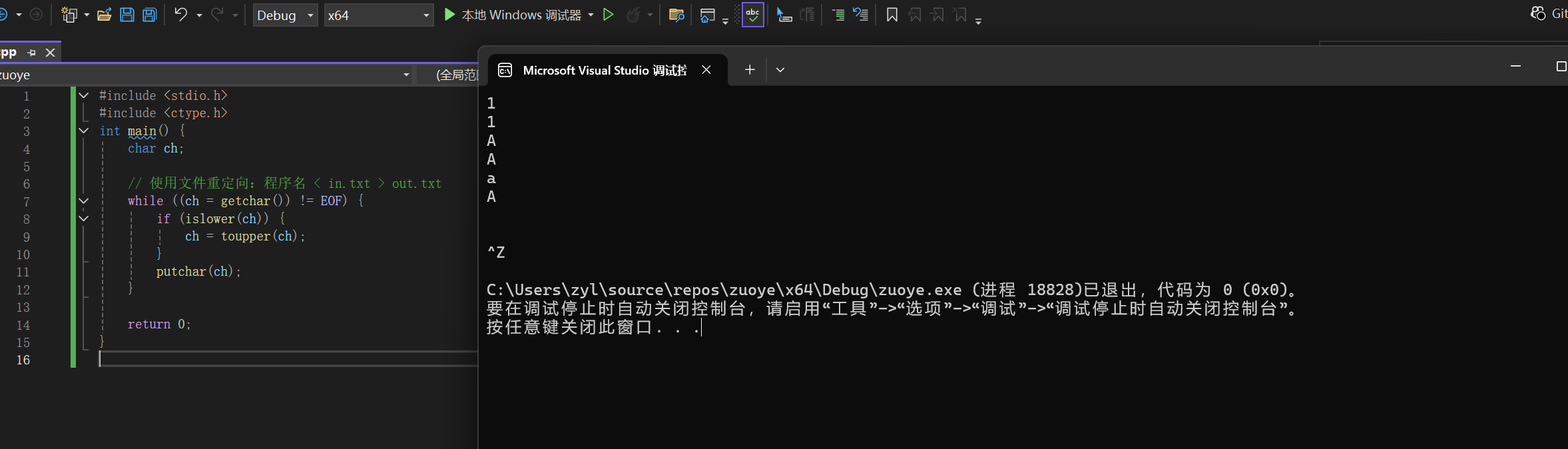Undo the last edit
Image resolution: width=1568 pixels, height=449 pixels.
180,15
